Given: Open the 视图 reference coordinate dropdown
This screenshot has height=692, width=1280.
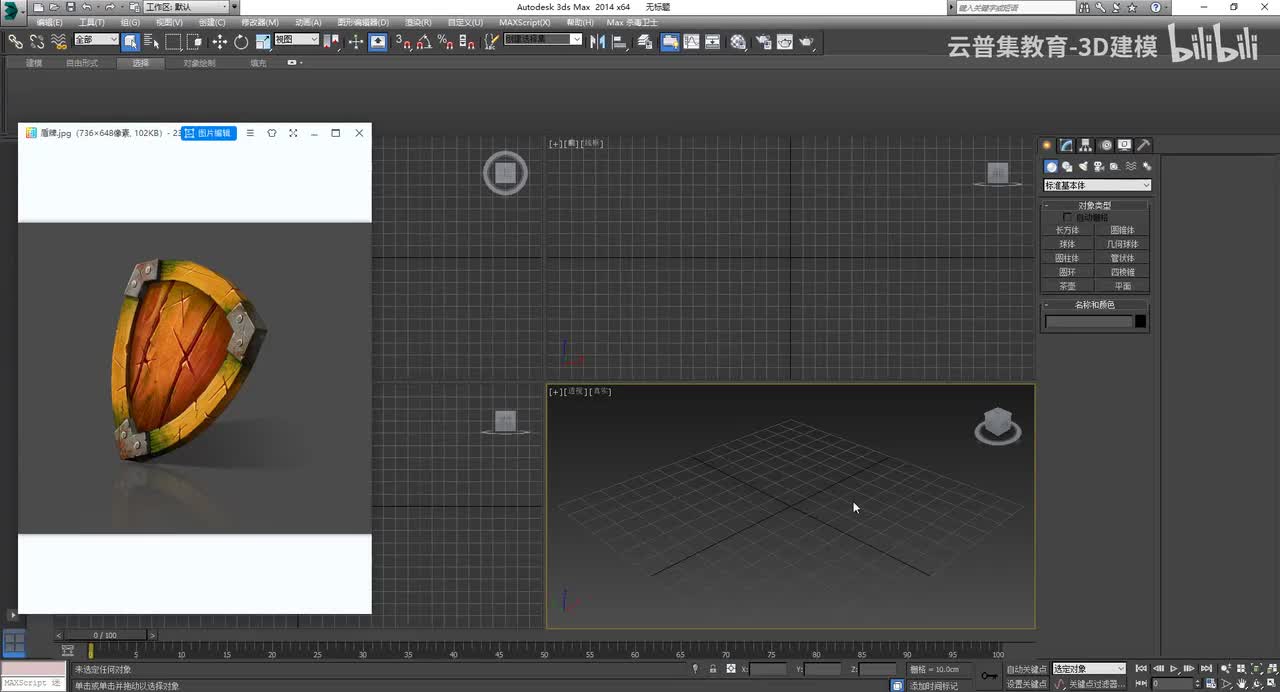Looking at the screenshot, I should click(x=296, y=40).
